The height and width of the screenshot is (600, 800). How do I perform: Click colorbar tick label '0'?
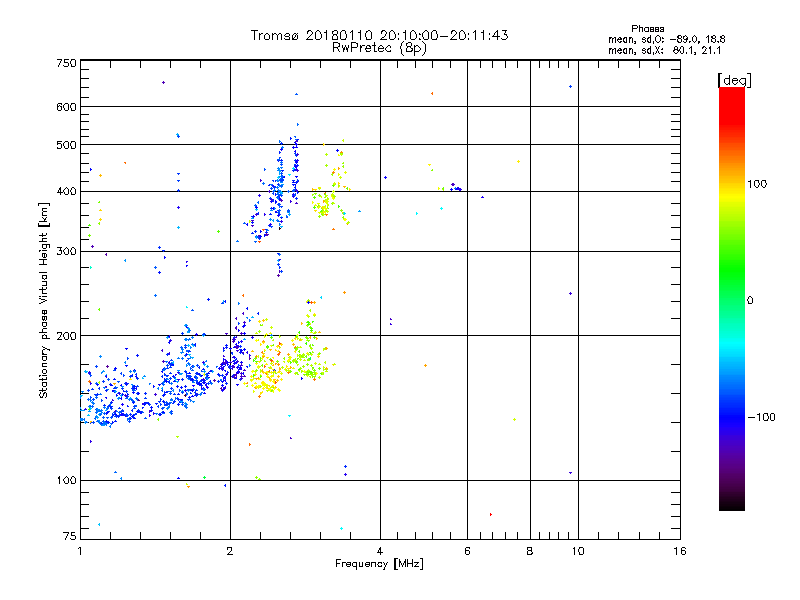tap(750, 301)
